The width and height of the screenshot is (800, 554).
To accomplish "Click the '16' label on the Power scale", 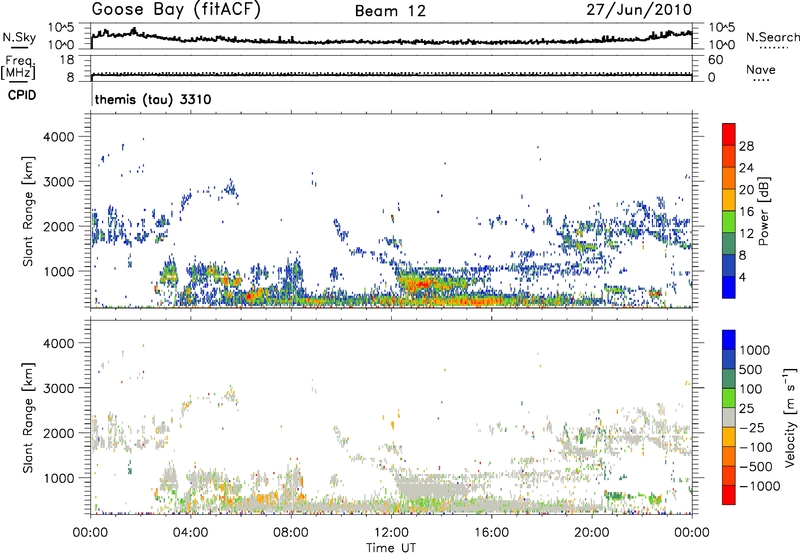I will pyautogui.click(x=746, y=212).
